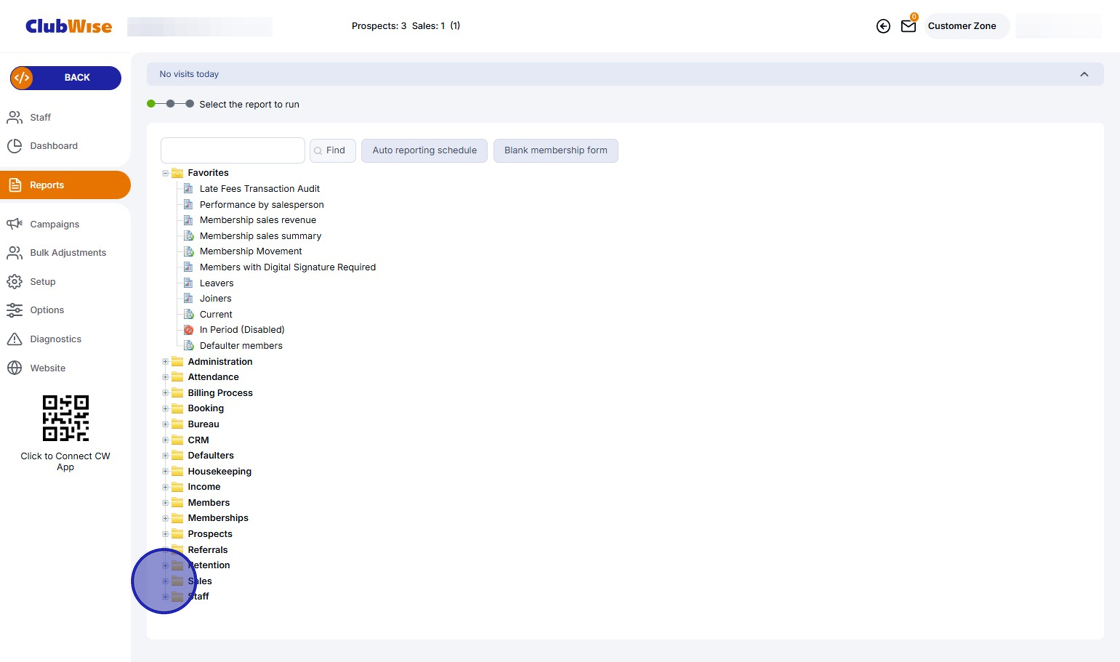This screenshot has width=1120, height=662.
Task: Select the Membership sales revenue report
Action: [258, 220]
